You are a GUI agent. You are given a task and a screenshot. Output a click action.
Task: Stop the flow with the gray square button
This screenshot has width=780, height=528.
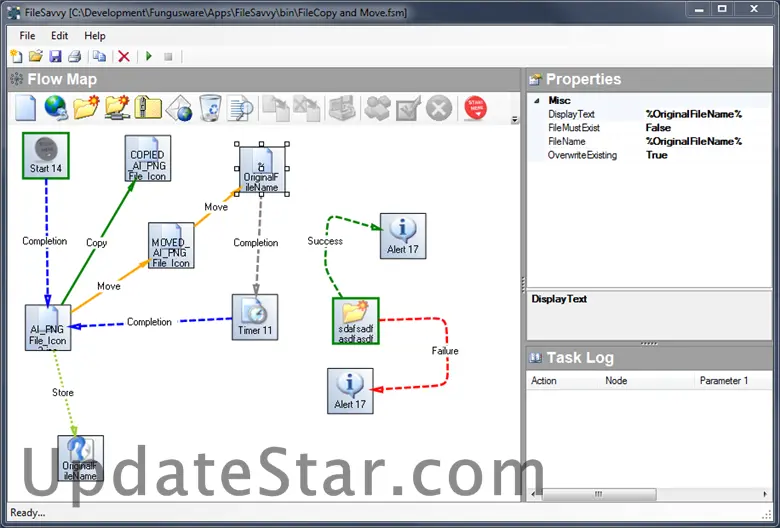[x=168, y=57]
